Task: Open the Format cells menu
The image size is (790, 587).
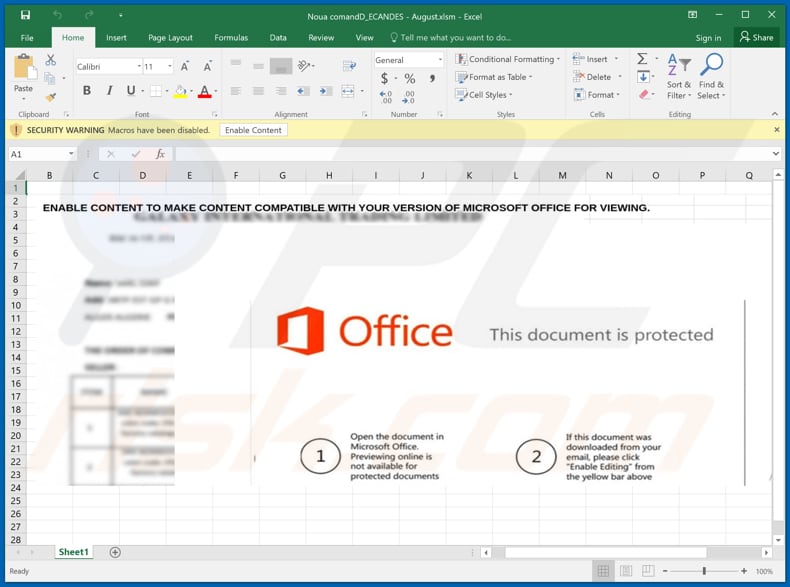Action: [597, 95]
